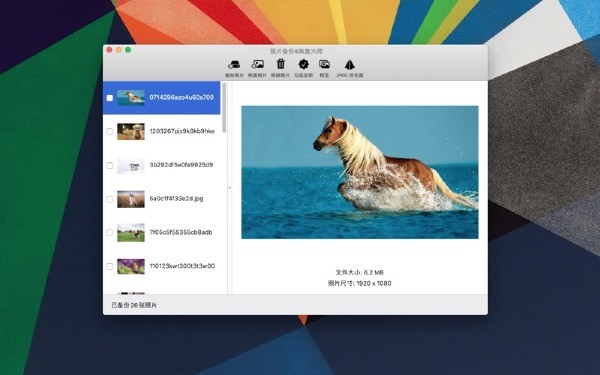The height and width of the screenshot is (375, 600).
Task: Click the large horse preview image
Action: point(360,172)
